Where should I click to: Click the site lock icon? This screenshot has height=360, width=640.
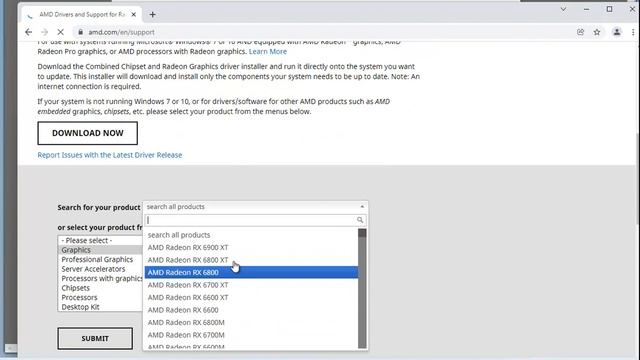(80, 32)
